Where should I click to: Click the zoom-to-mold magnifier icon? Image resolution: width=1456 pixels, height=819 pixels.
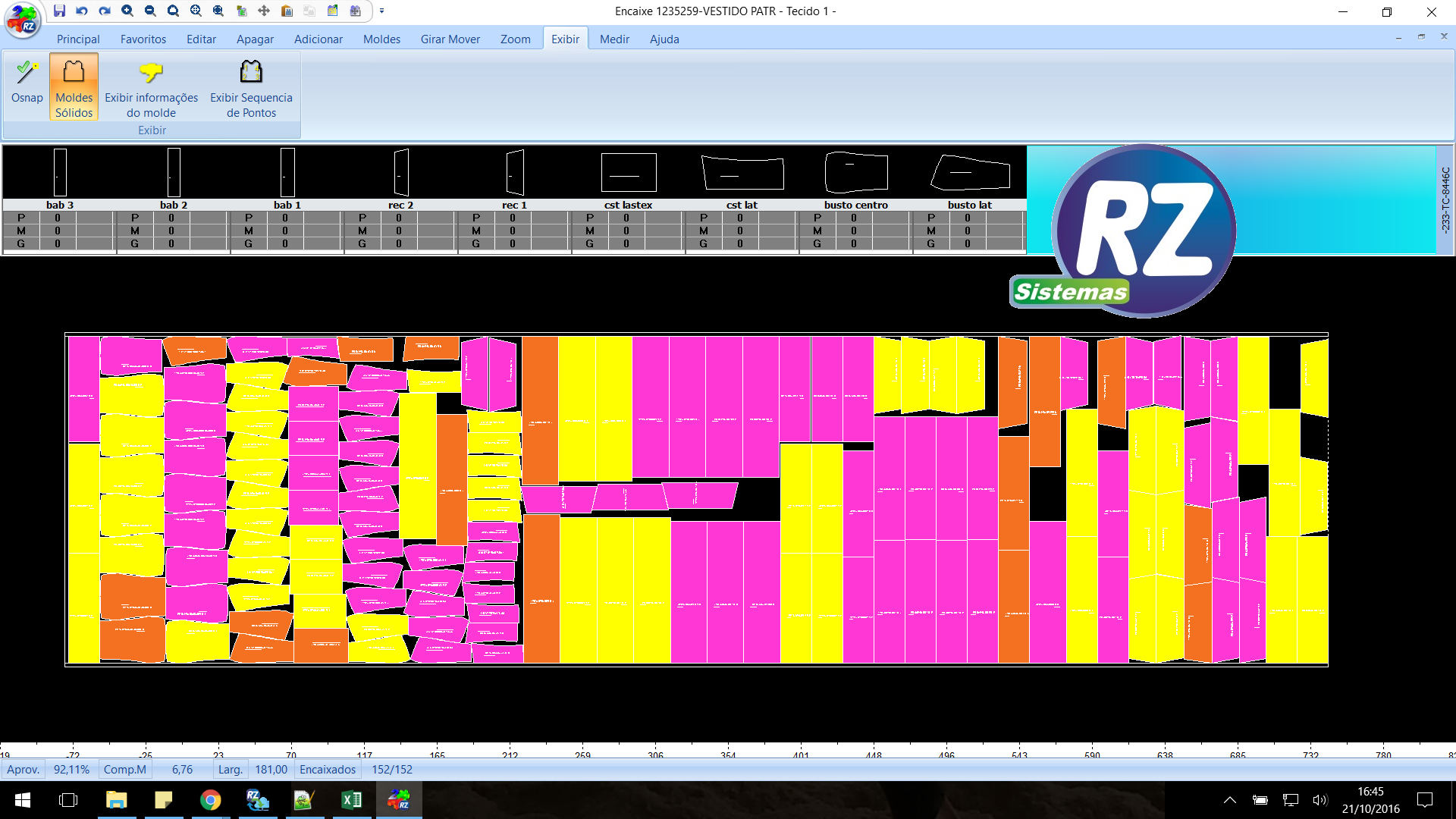click(x=173, y=11)
